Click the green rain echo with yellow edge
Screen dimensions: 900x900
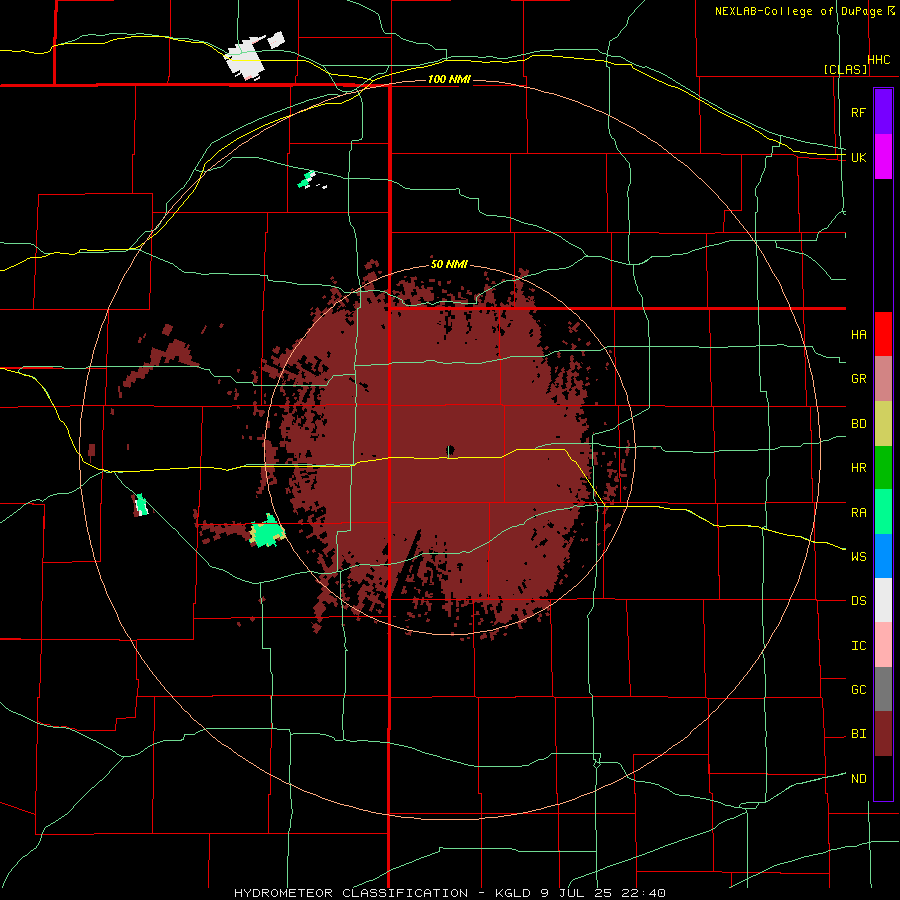pos(267,532)
